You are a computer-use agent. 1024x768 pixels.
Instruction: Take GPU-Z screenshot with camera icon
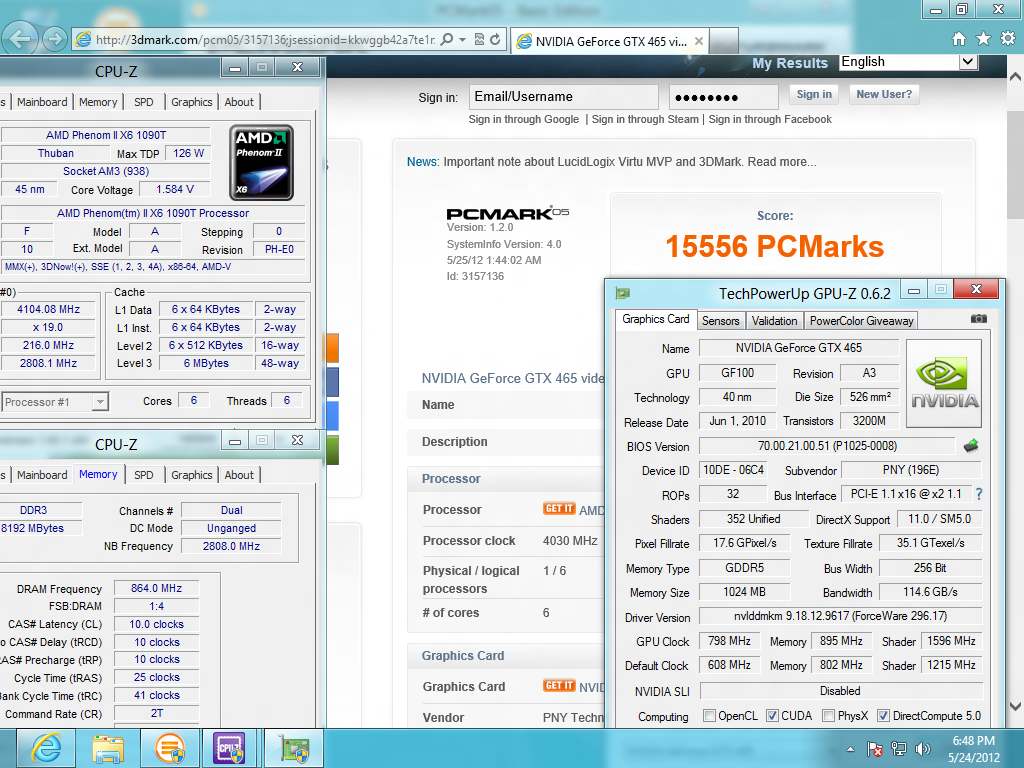coord(978,319)
